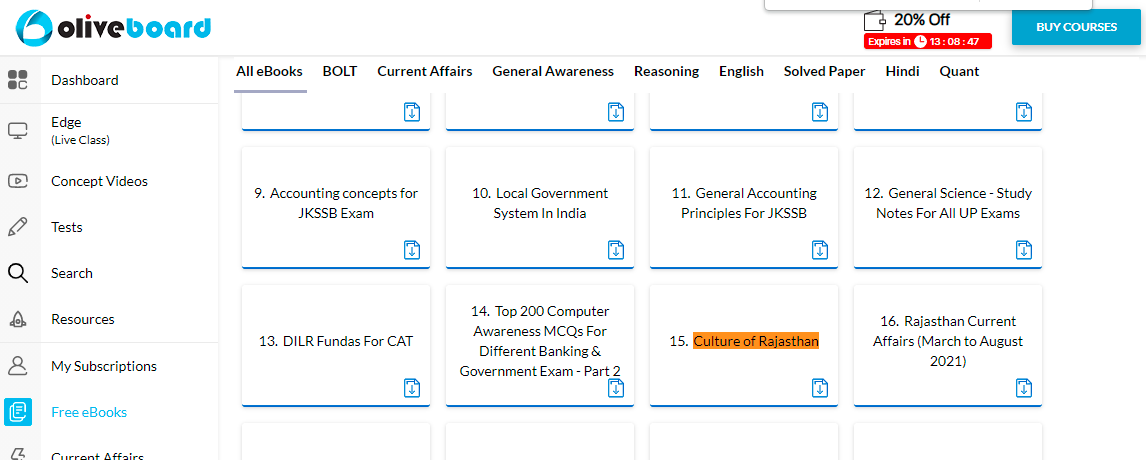The image size is (1146, 460).
Task: Click the Free eBooks sidebar icon
Action: tap(18, 412)
